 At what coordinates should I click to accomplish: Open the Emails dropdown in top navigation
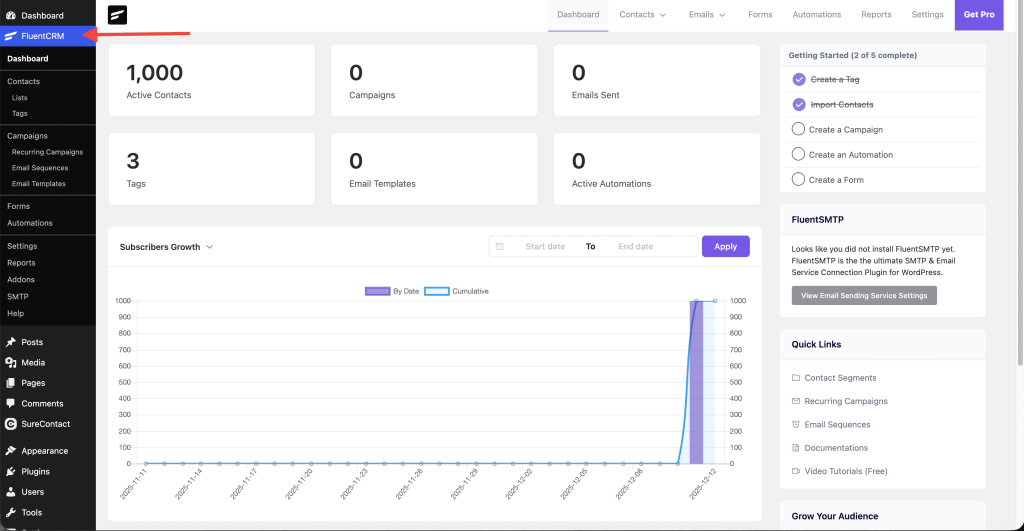coord(707,15)
